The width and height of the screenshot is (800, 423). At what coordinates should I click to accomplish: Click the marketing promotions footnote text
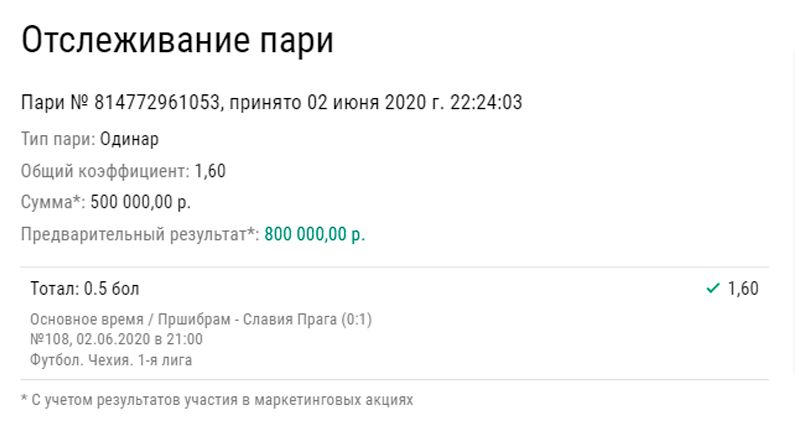point(217,400)
